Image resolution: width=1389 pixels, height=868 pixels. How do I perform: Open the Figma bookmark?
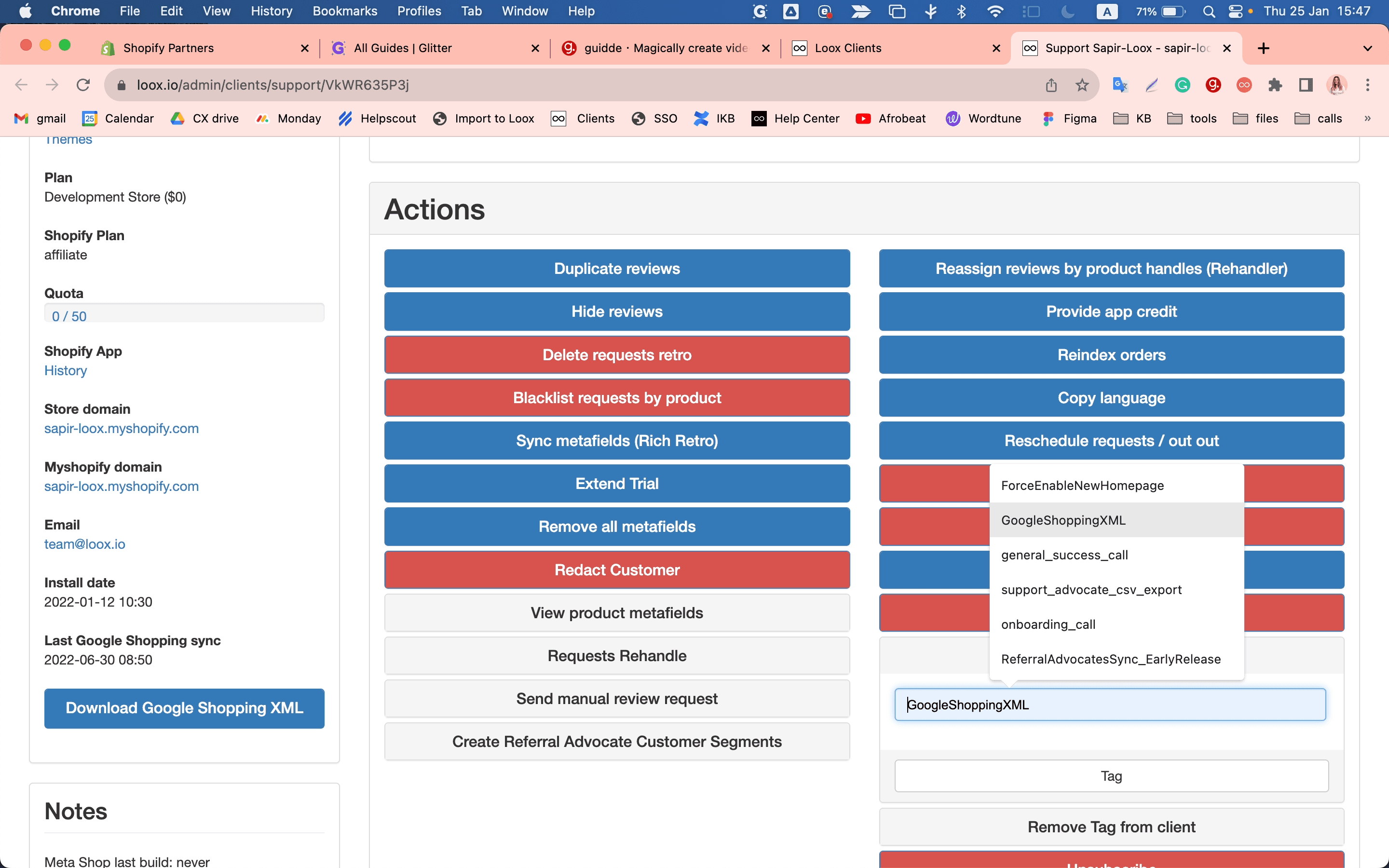pyautogui.click(x=1069, y=118)
